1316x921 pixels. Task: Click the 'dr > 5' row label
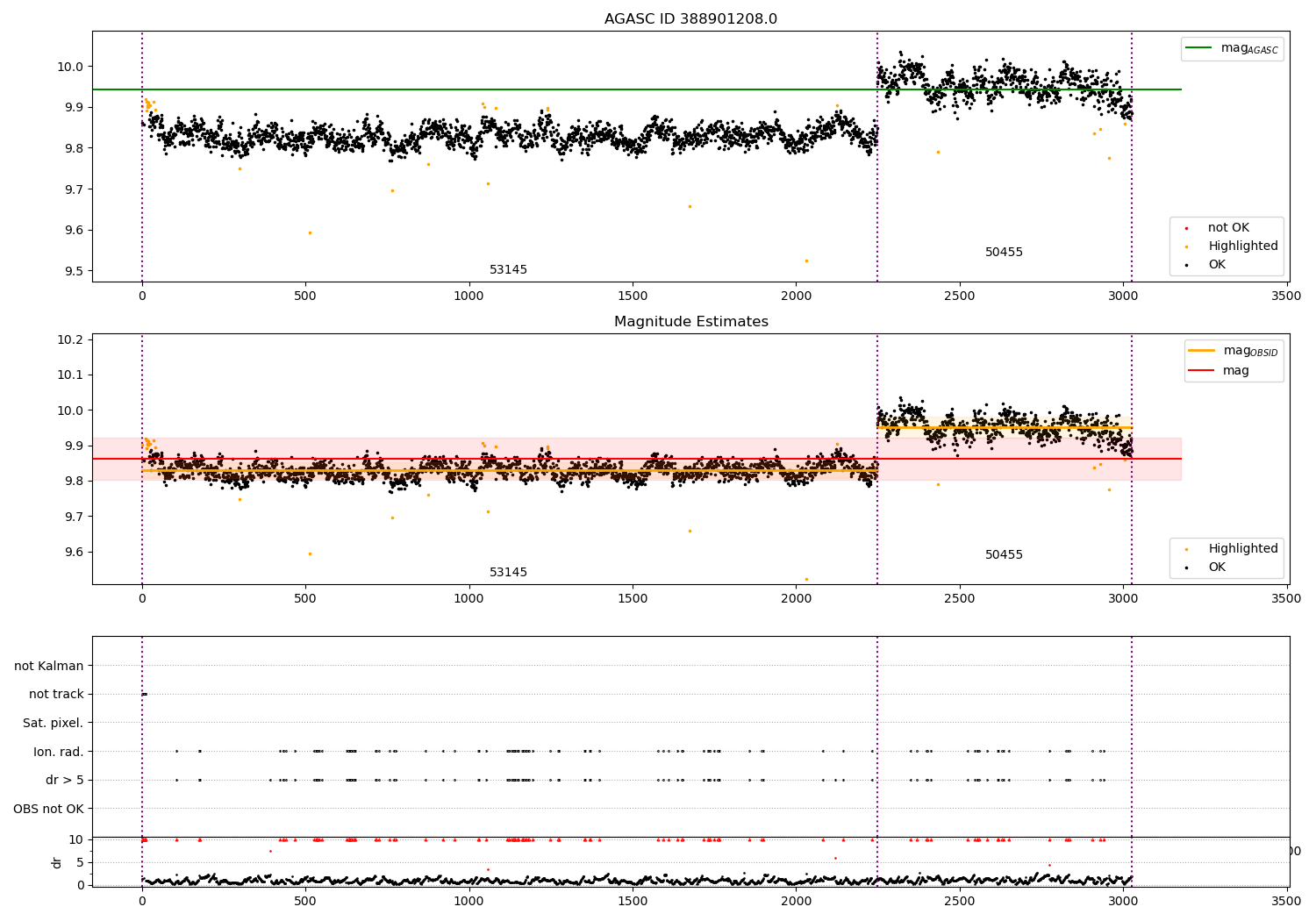pyautogui.click(x=65, y=780)
